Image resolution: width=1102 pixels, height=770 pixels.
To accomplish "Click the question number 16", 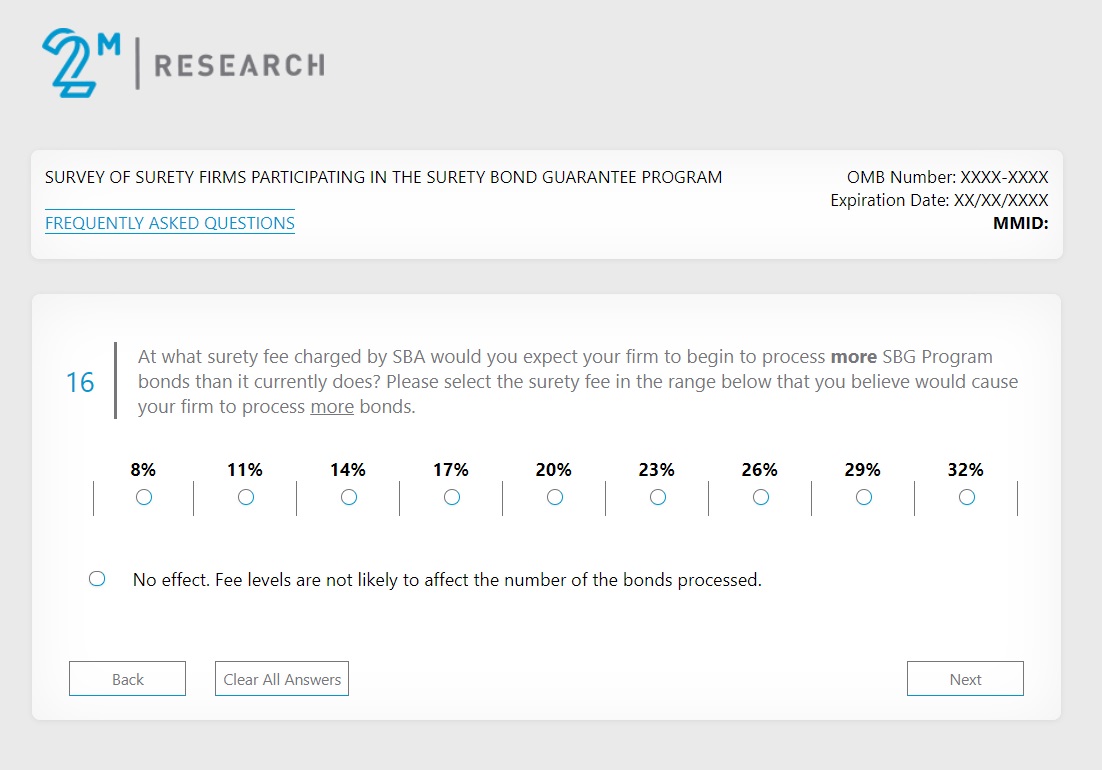I will (x=80, y=383).
